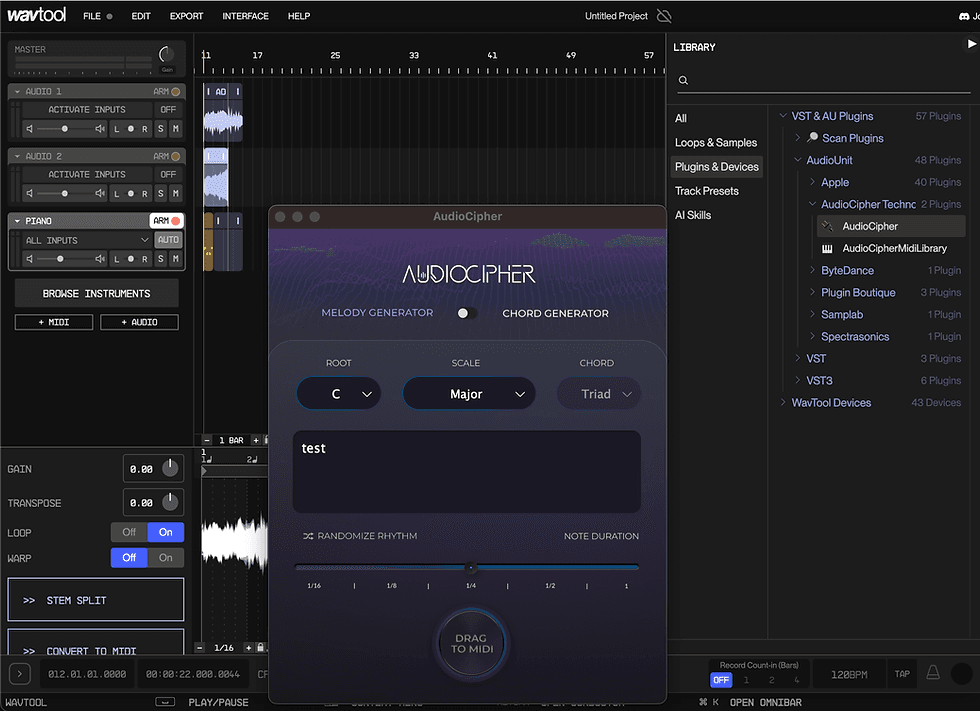Click the round record button in the transport bar
This screenshot has height=711, width=980.
[x=961, y=674]
